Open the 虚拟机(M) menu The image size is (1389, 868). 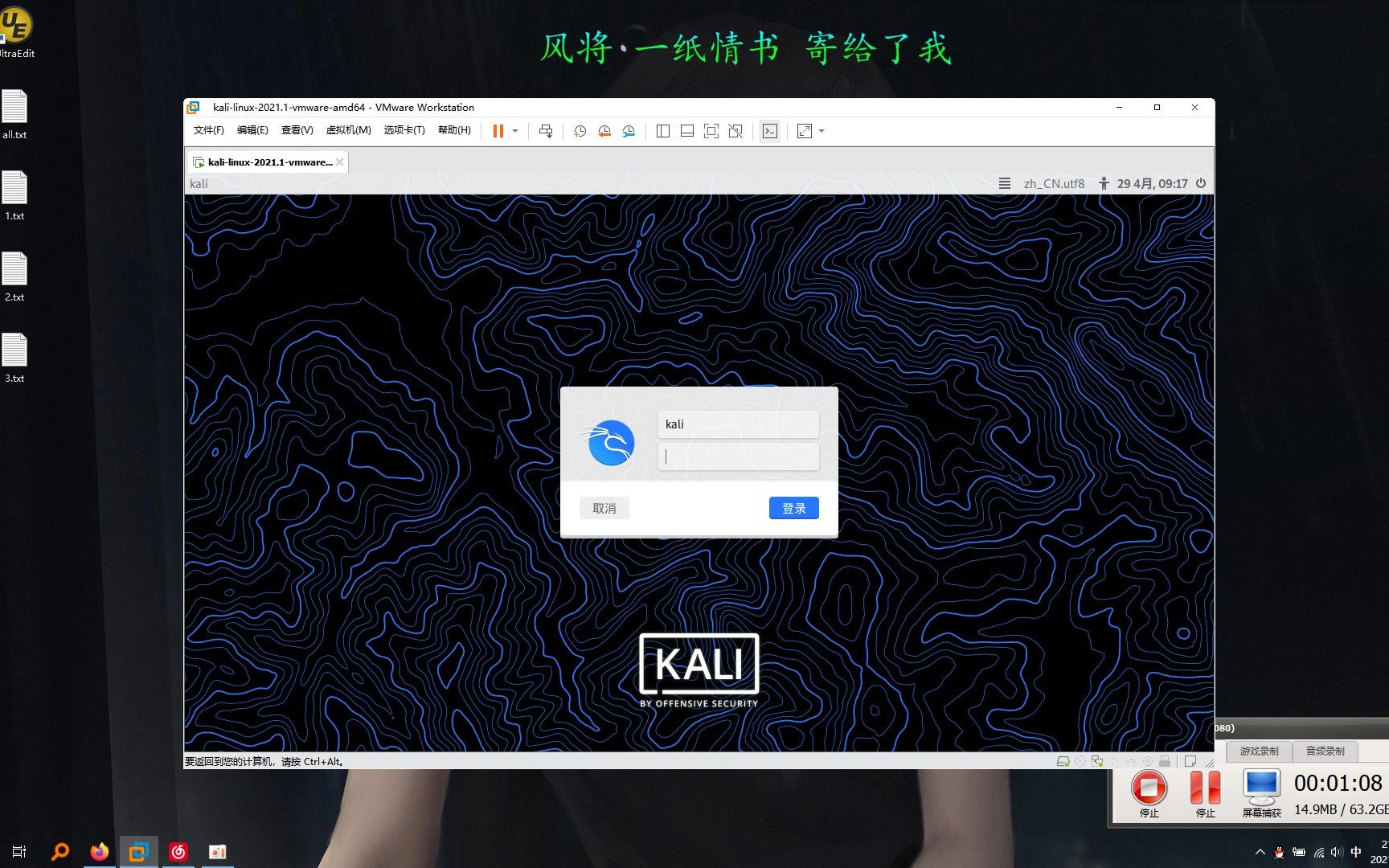coord(348,130)
